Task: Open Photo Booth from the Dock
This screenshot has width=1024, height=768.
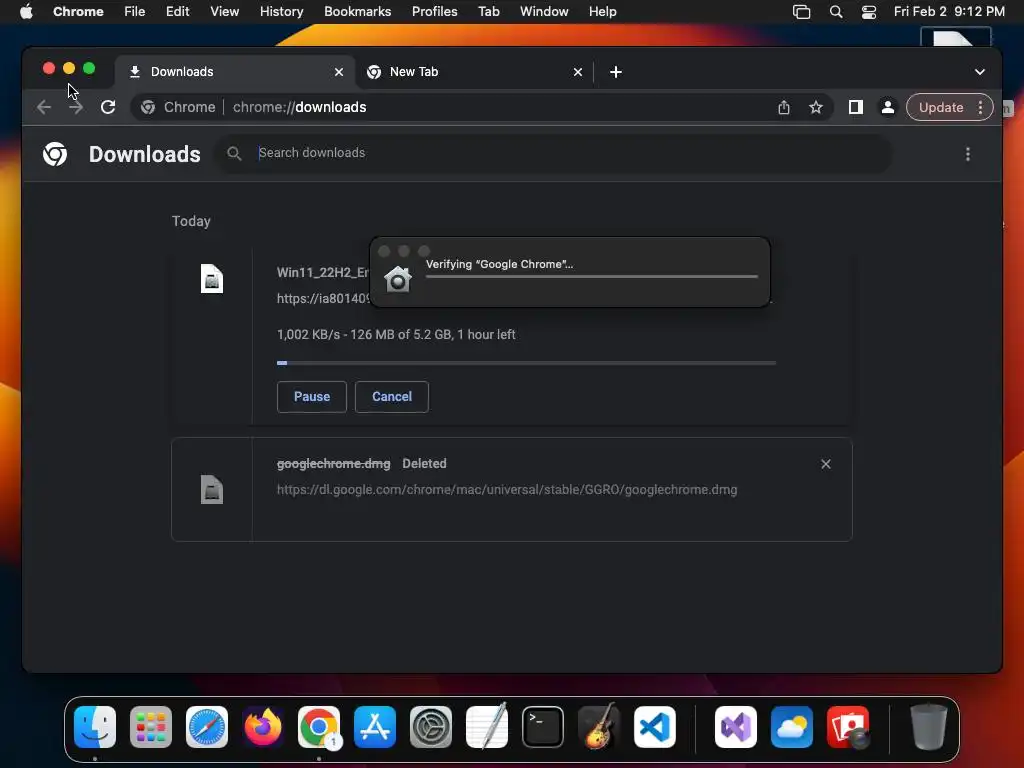Action: pyautogui.click(x=848, y=727)
